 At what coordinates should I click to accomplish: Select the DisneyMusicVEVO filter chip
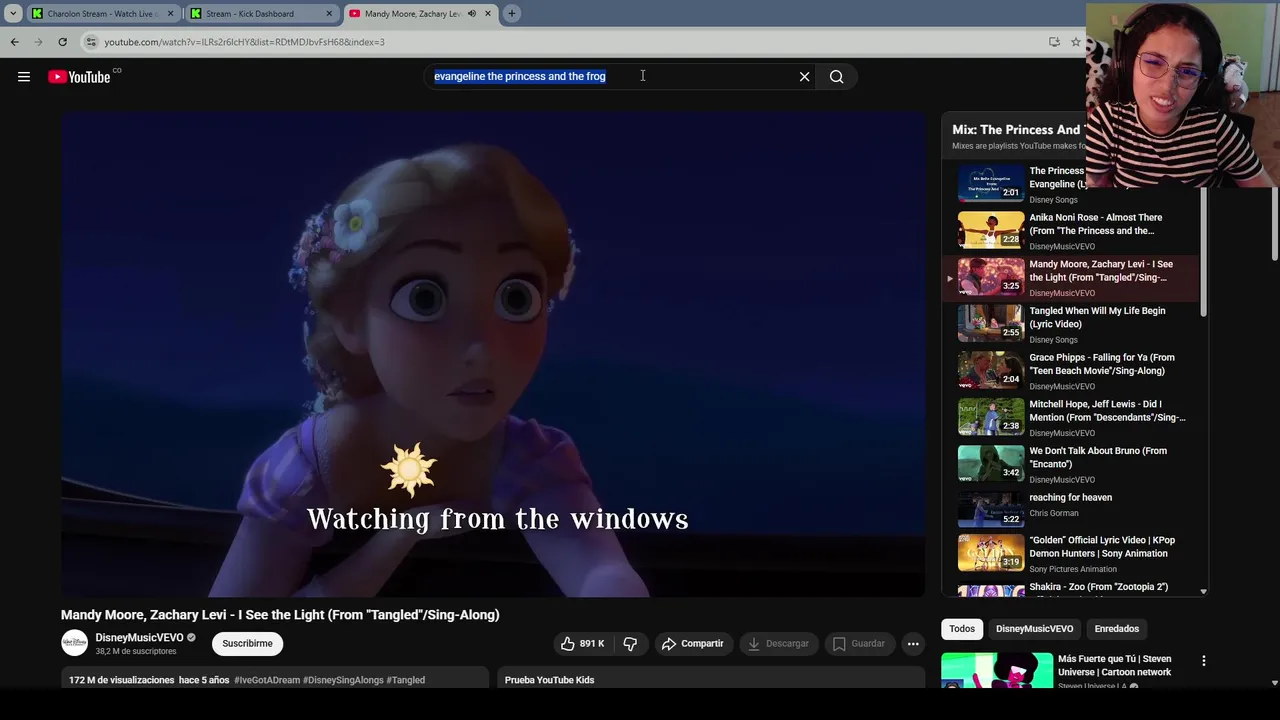coord(1034,629)
